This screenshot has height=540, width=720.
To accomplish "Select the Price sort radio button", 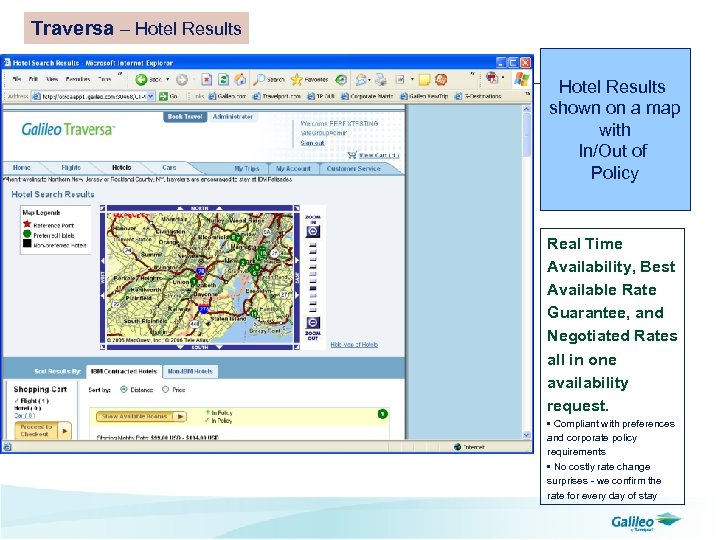I will 165,389.
